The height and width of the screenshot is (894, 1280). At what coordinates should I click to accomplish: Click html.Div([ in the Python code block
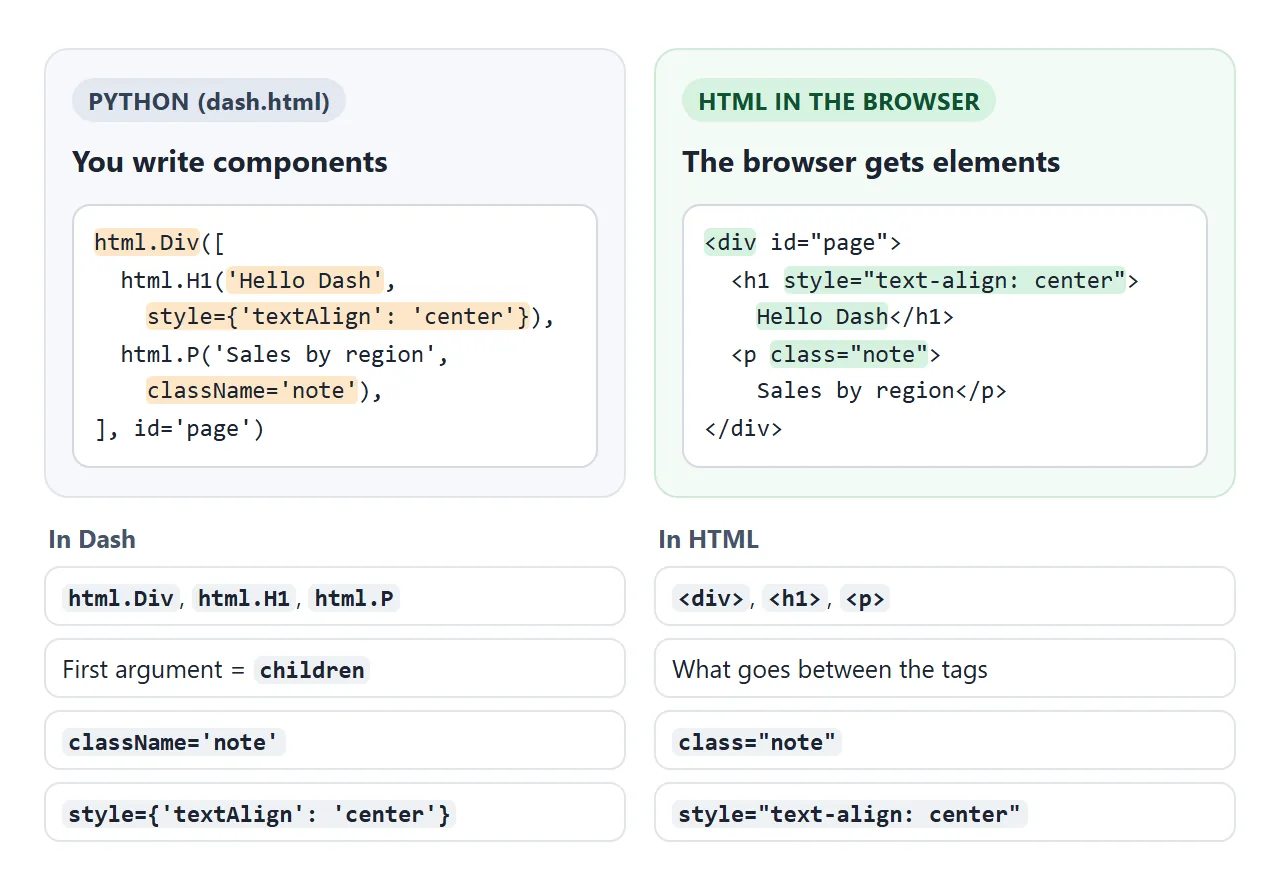pos(160,242)
